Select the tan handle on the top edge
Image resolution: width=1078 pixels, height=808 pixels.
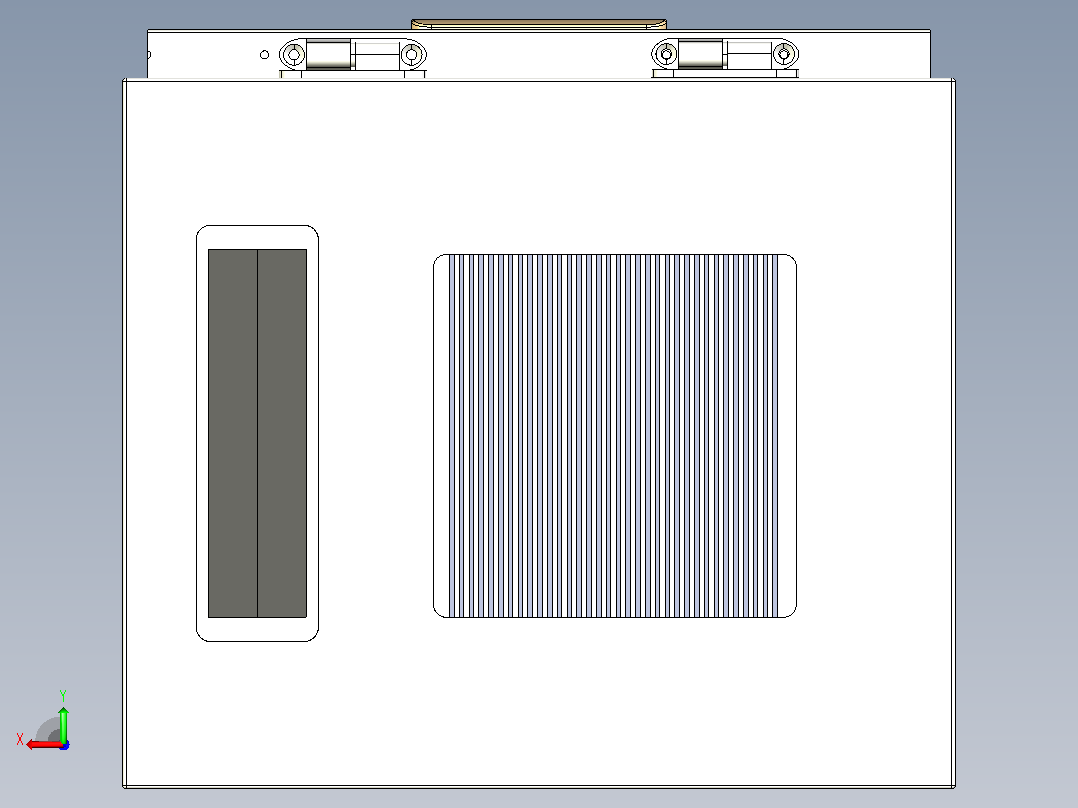coord(539,25)
